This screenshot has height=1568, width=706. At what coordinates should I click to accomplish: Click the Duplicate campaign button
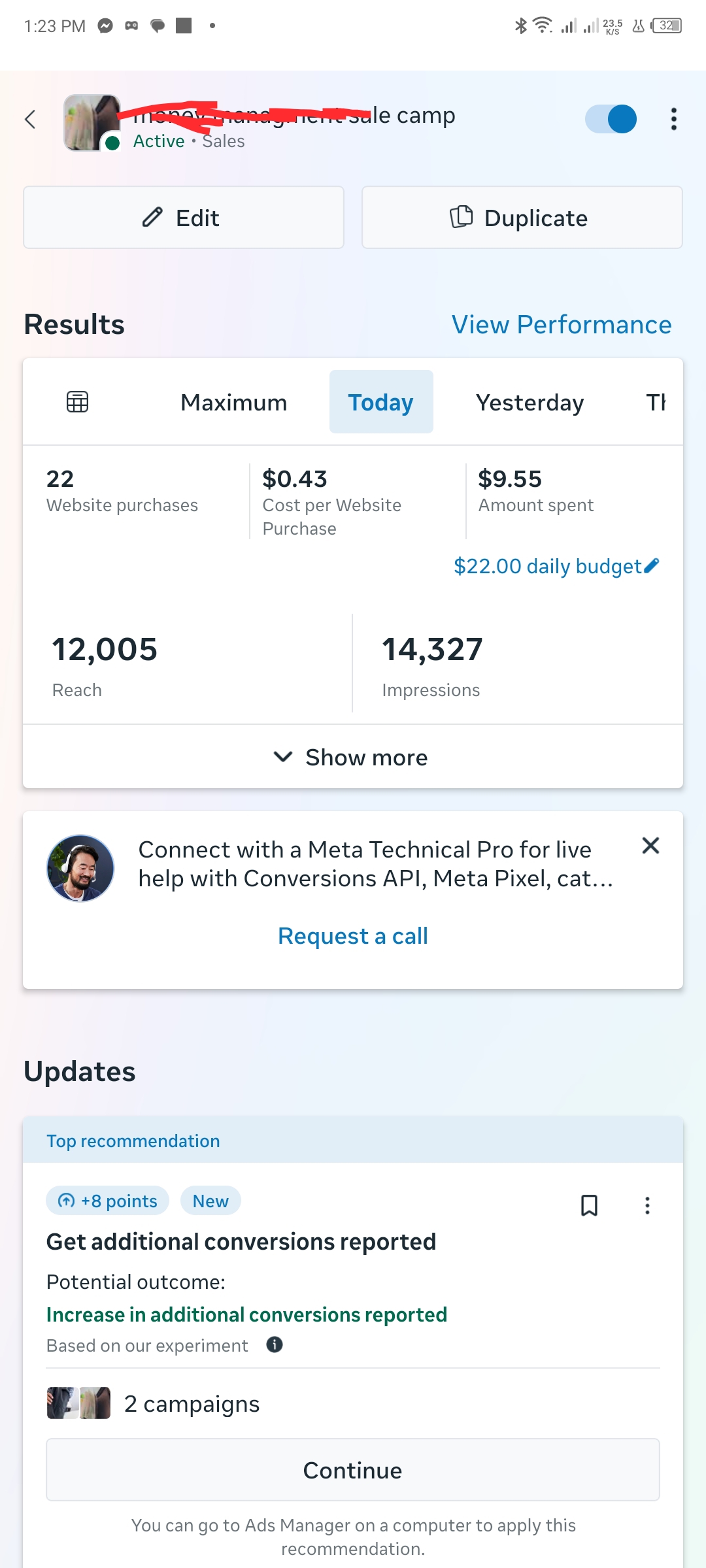522,218
